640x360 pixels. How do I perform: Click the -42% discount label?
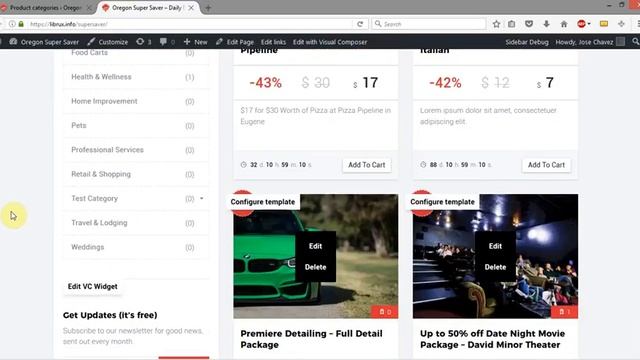pos(445,83)
